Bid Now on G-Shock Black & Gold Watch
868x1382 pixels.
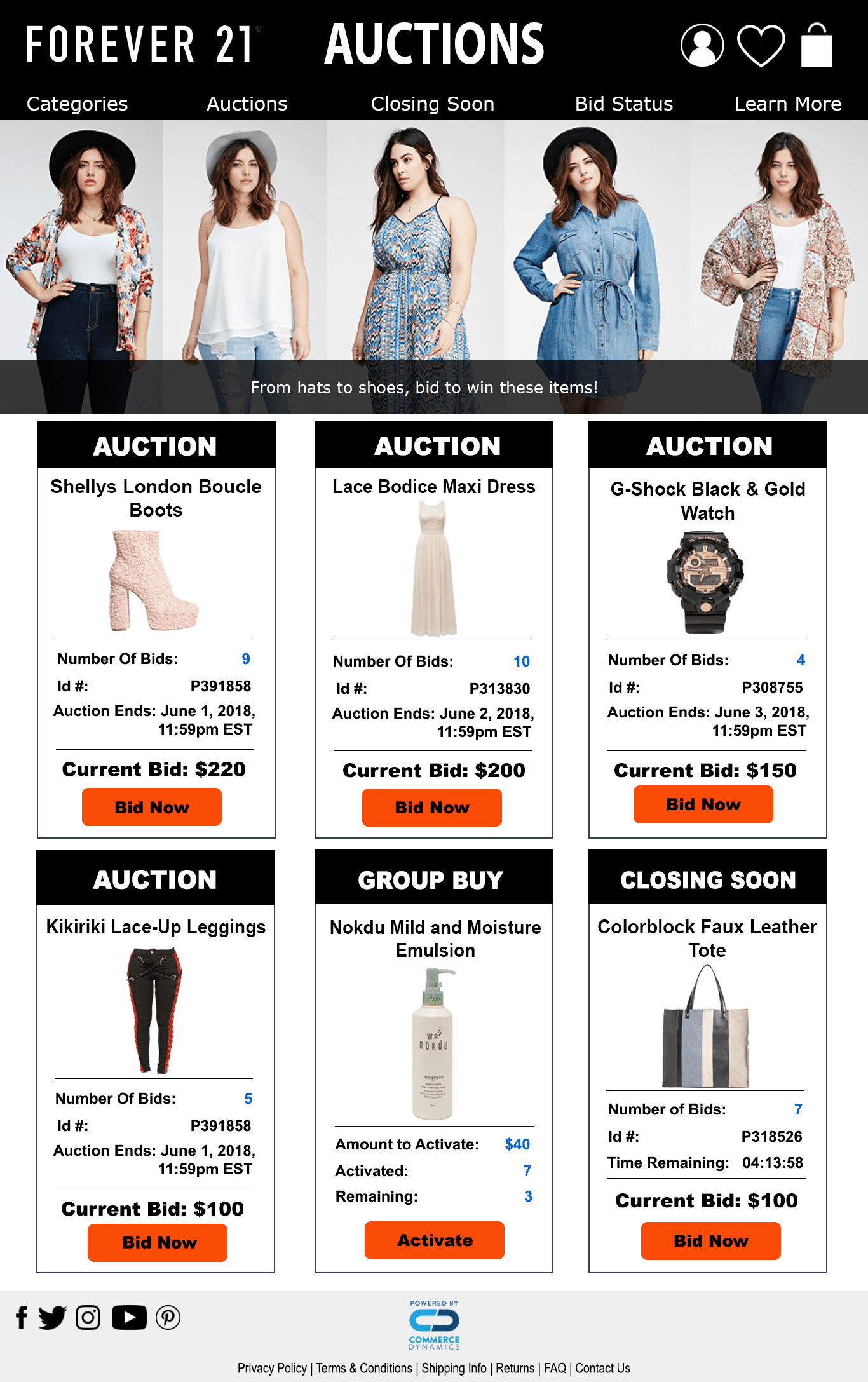pyautogui.click(x=703, y=804)
